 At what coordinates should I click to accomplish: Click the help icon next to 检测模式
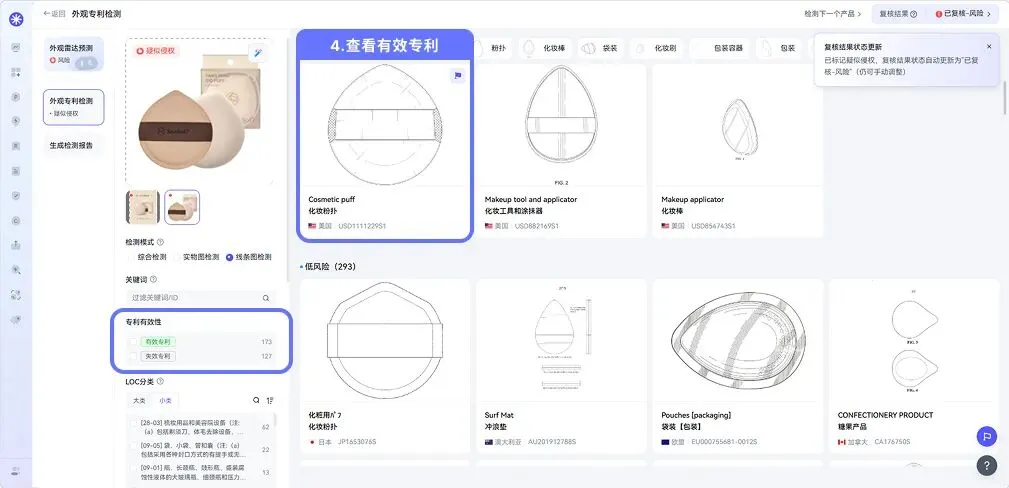pos(160,242)
